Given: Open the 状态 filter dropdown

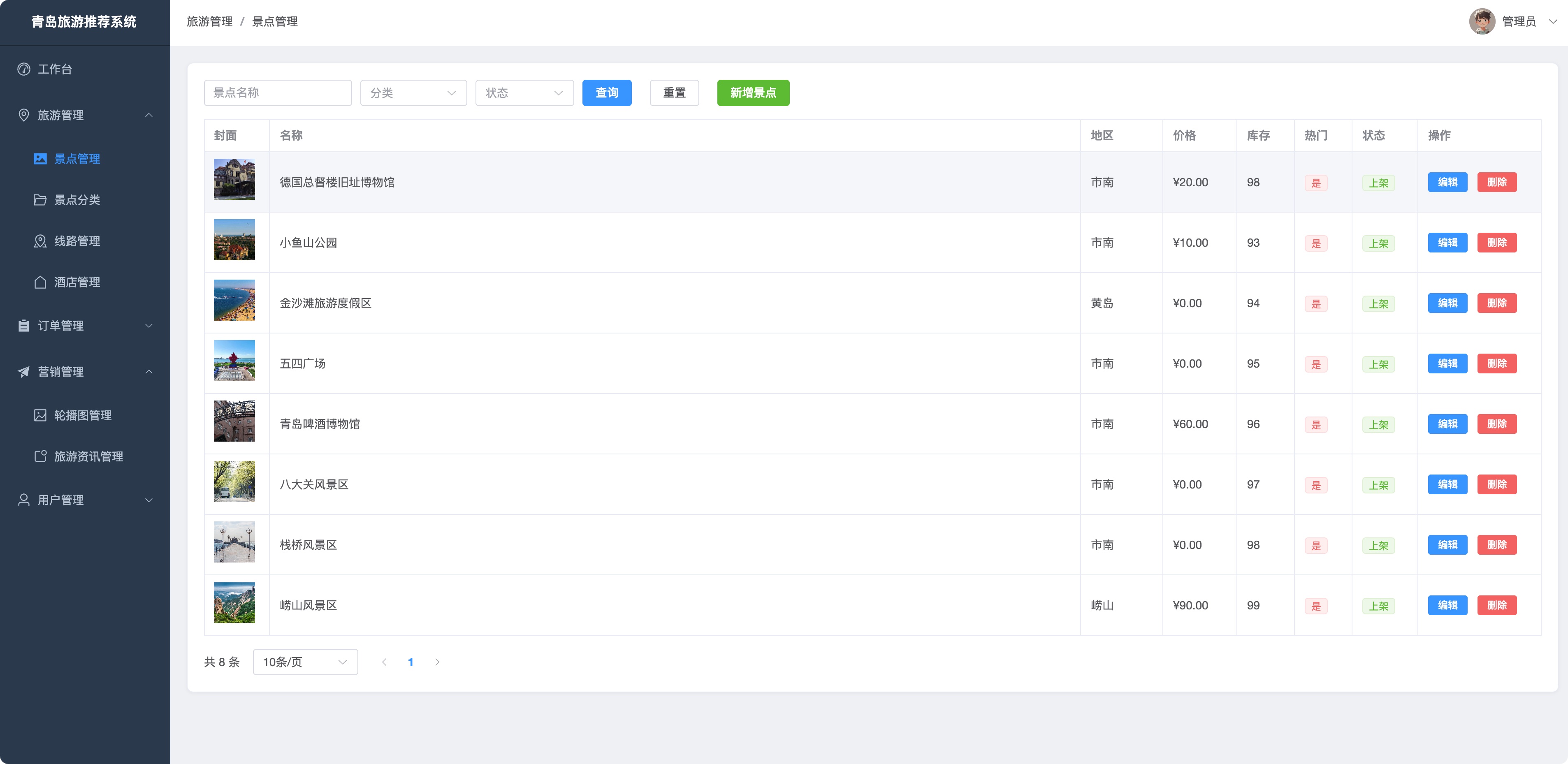Looking at the screenshot, I should click(x=524, y=93).
